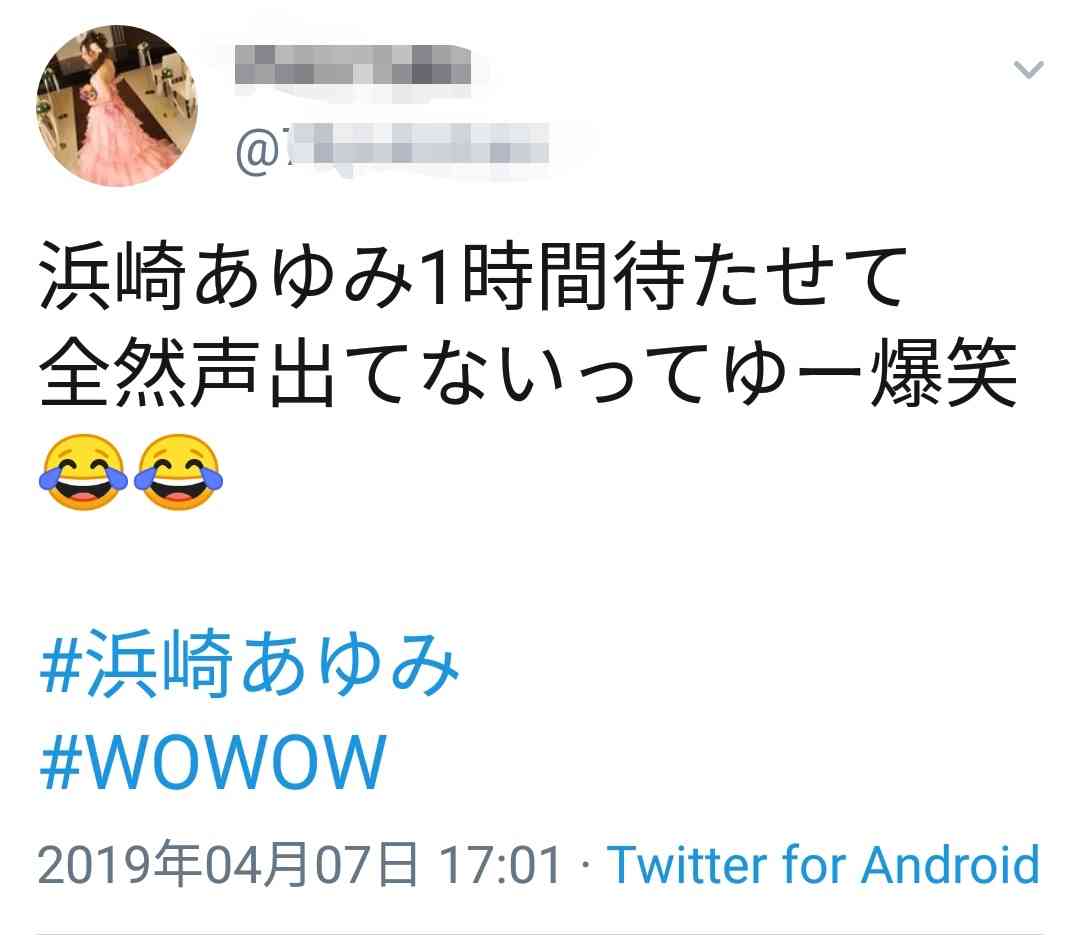The width and height of the screenshot is (1080, 938).
Task: Select the second laughing-tears emoji
Action: point(178,472)
